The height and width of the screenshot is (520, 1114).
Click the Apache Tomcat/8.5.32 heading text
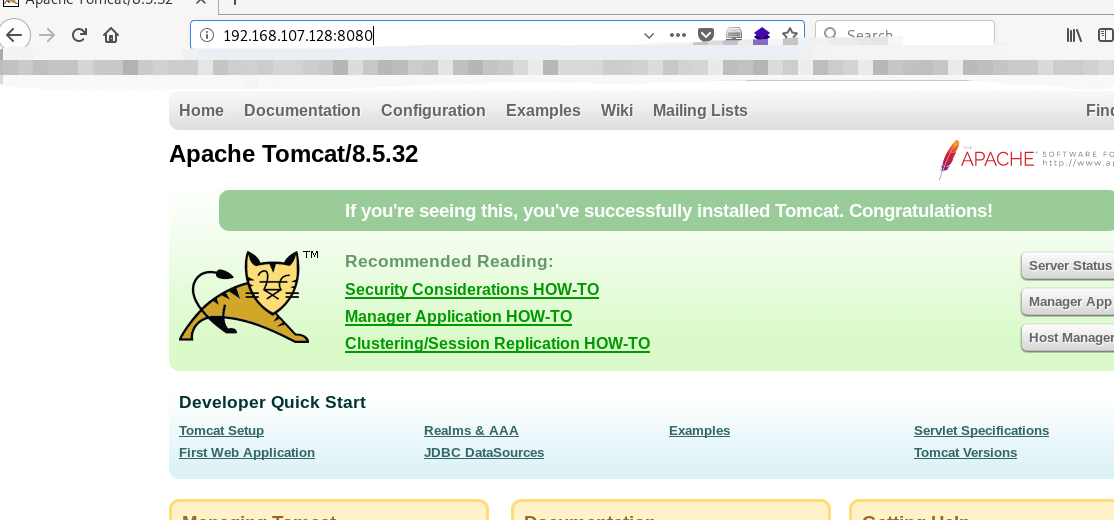(x=293, y=154)
